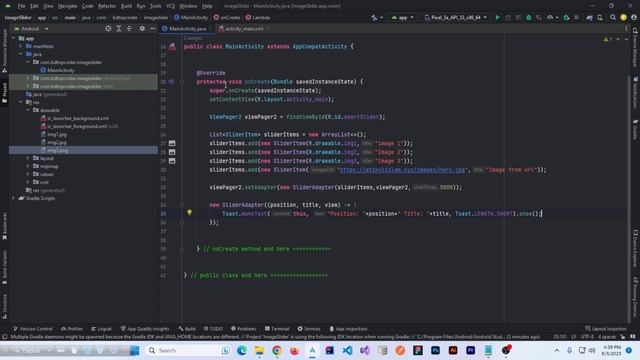This screenshot has height=360, width=640.
Task: Open editor tabs more options icon
Action: pyautogui.click(x=626, y=29)
